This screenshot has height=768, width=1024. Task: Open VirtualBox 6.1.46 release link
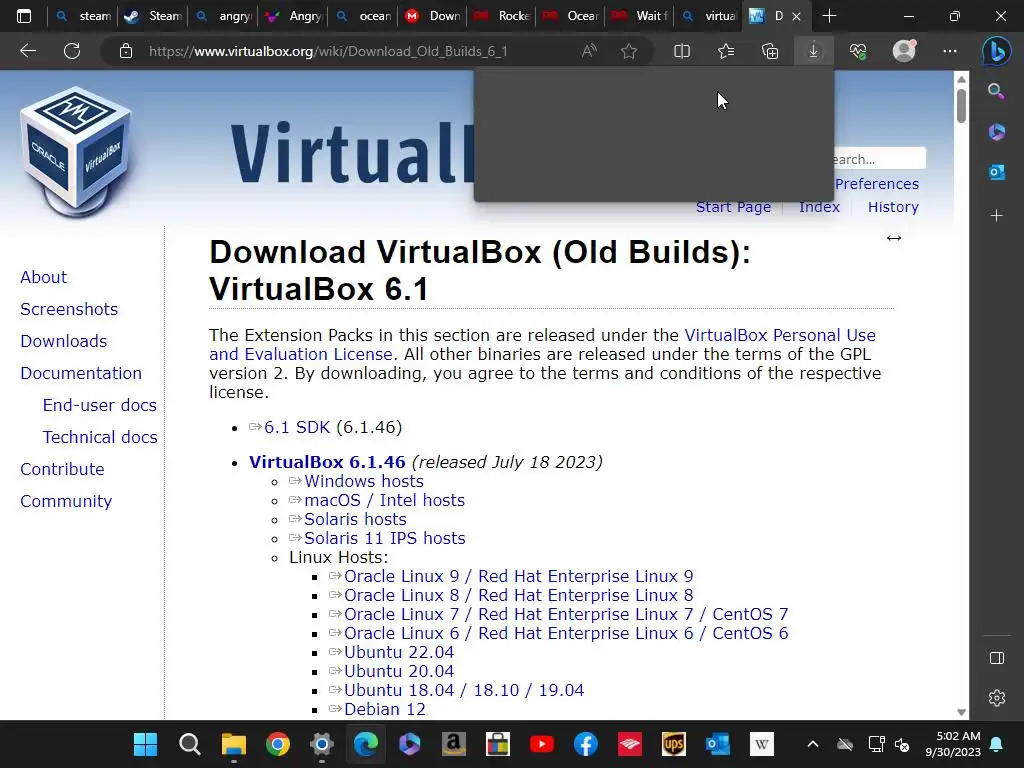pyautogui.click(x=327, y=462)
